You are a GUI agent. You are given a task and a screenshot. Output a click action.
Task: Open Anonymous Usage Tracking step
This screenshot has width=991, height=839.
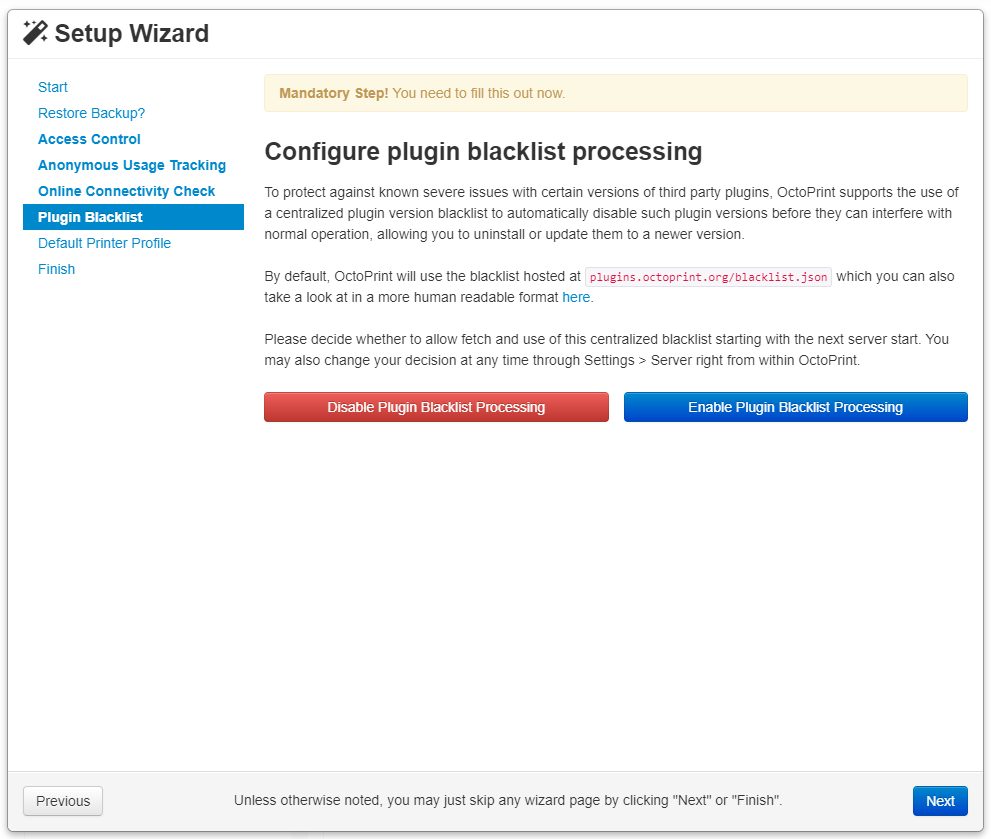pos(132,165)
